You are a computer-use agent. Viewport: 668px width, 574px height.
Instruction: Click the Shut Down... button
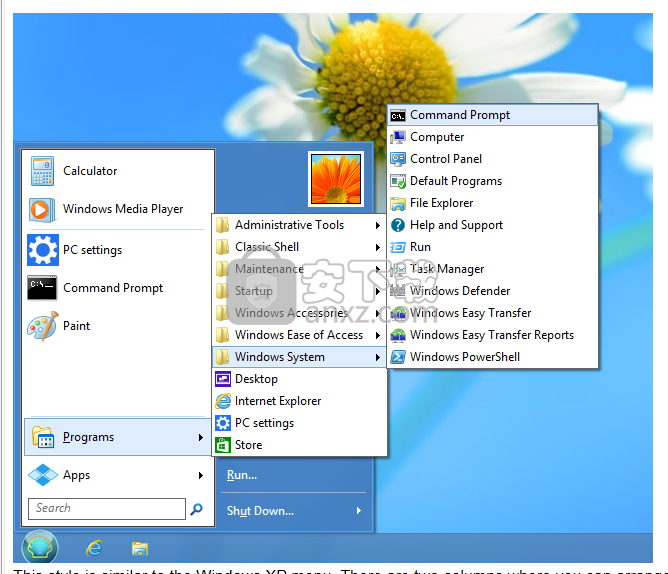point(260,511)
